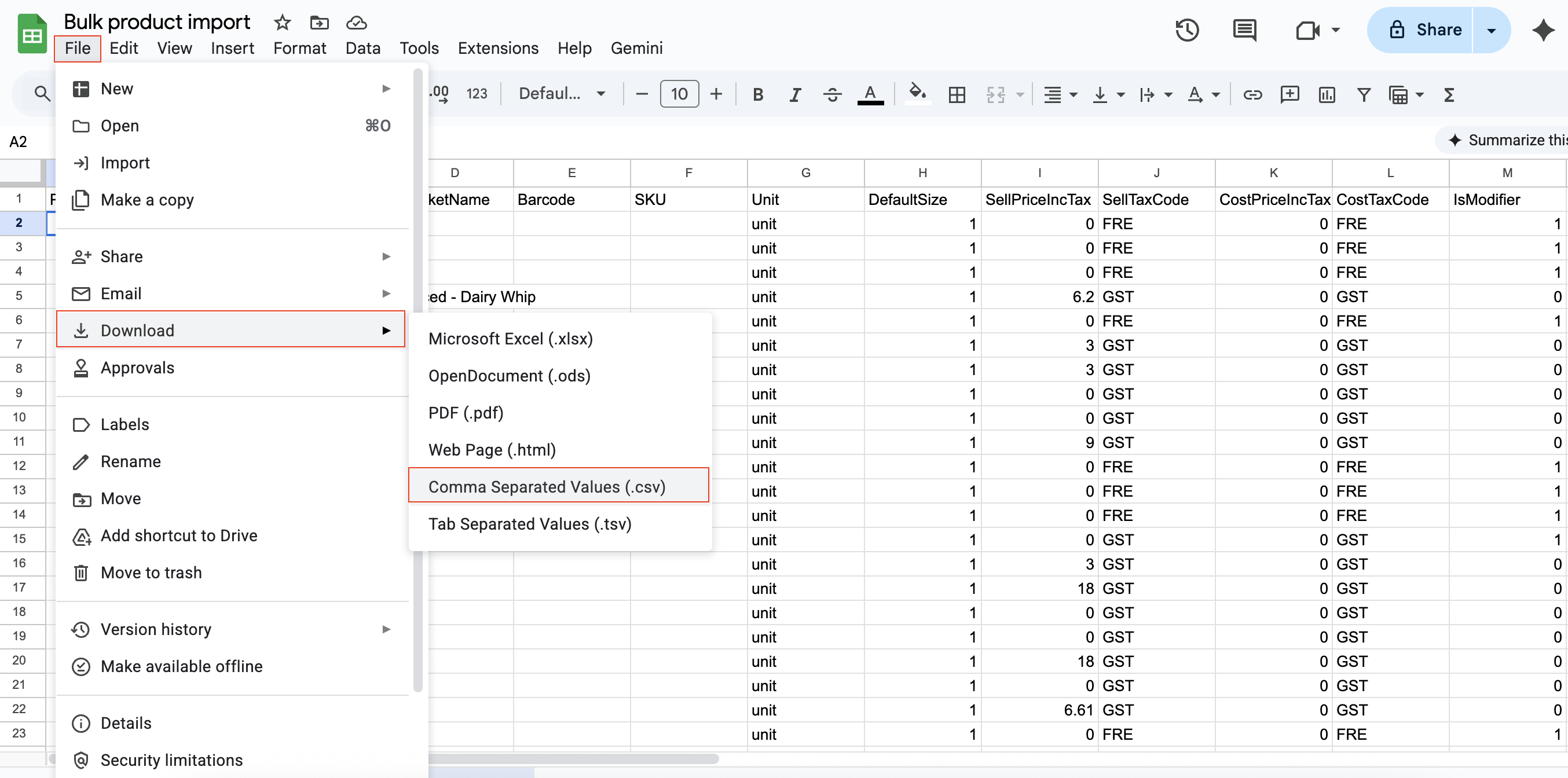Star the Bulk product import document

[282, 23]
